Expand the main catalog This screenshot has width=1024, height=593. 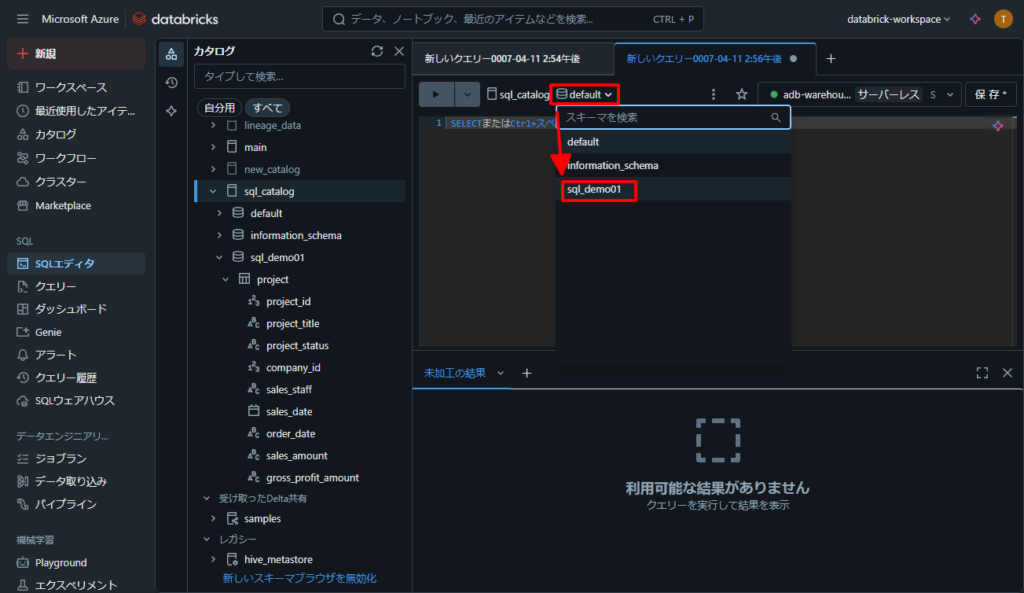pyautogui.click(x=213, y=148)
